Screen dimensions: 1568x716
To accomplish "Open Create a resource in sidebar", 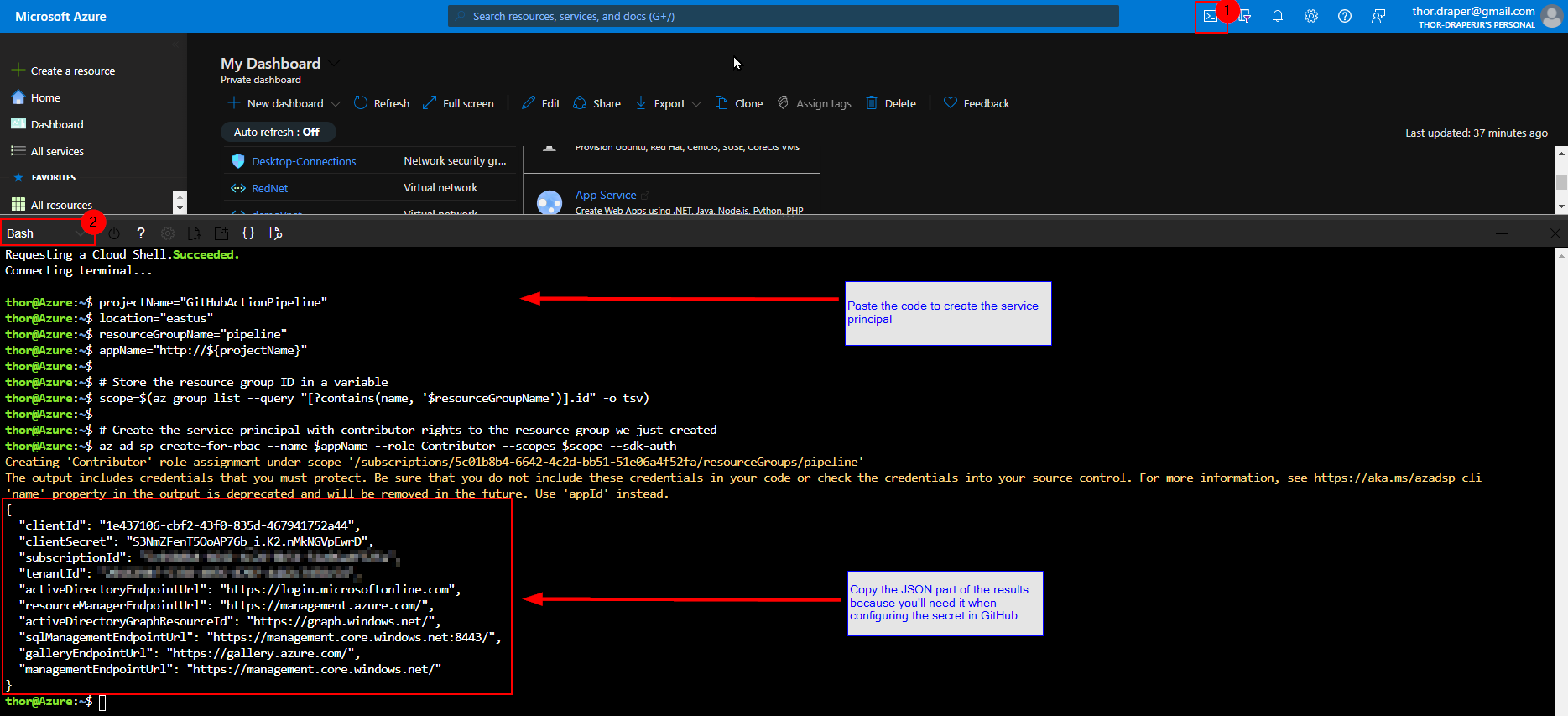I will click(x=73, y=71).
